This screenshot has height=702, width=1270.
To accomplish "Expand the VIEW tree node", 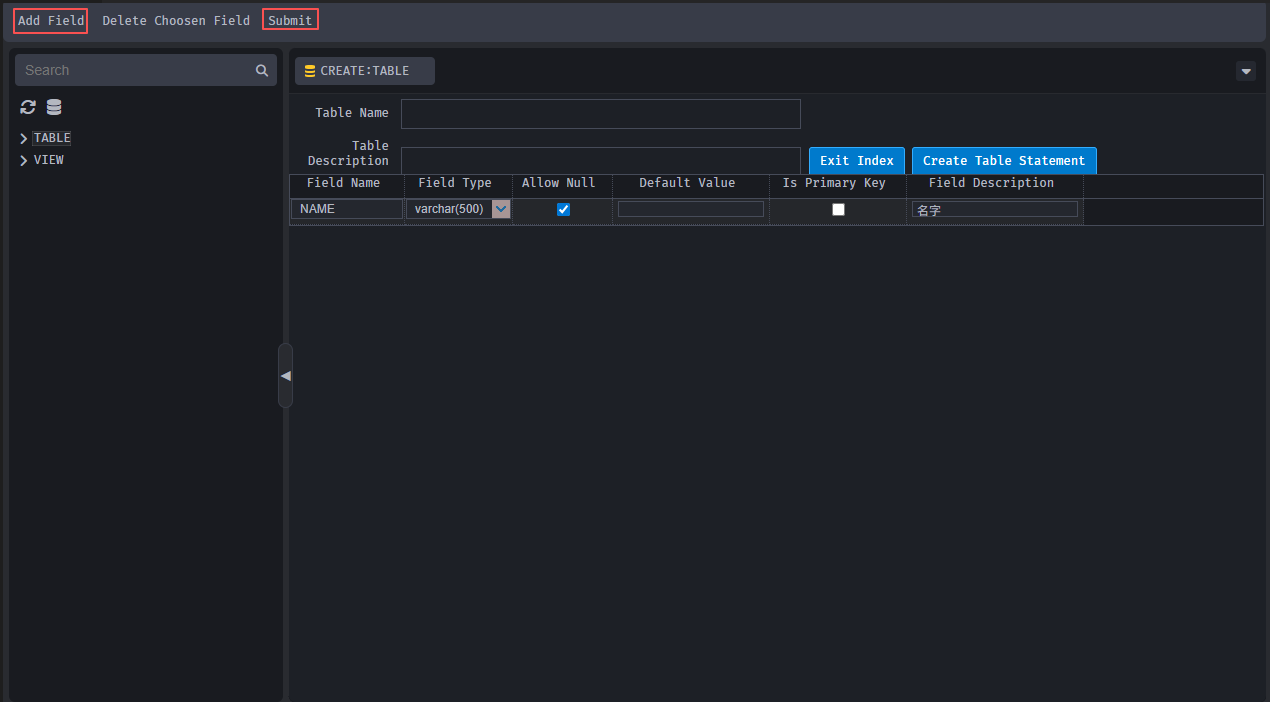I will (x=24, y=160).
